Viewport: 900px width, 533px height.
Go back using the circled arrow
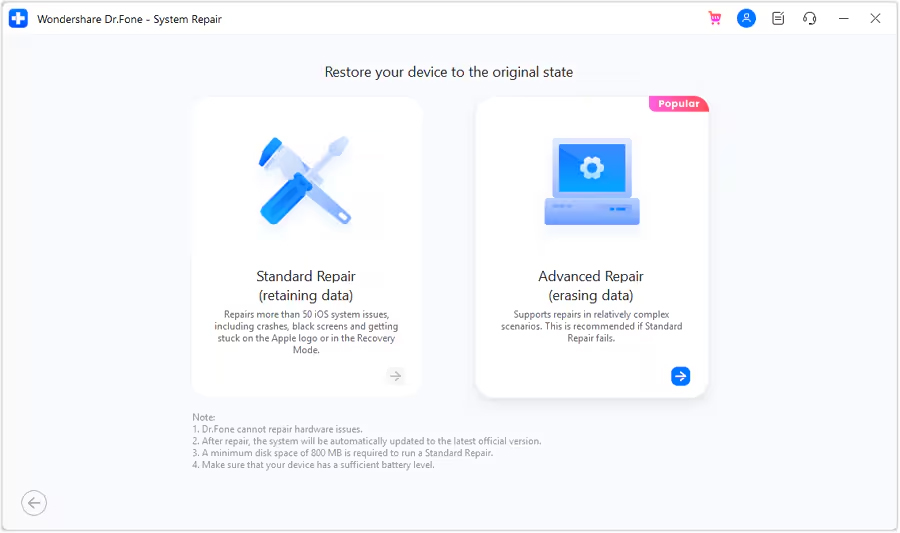pos(34,503)
